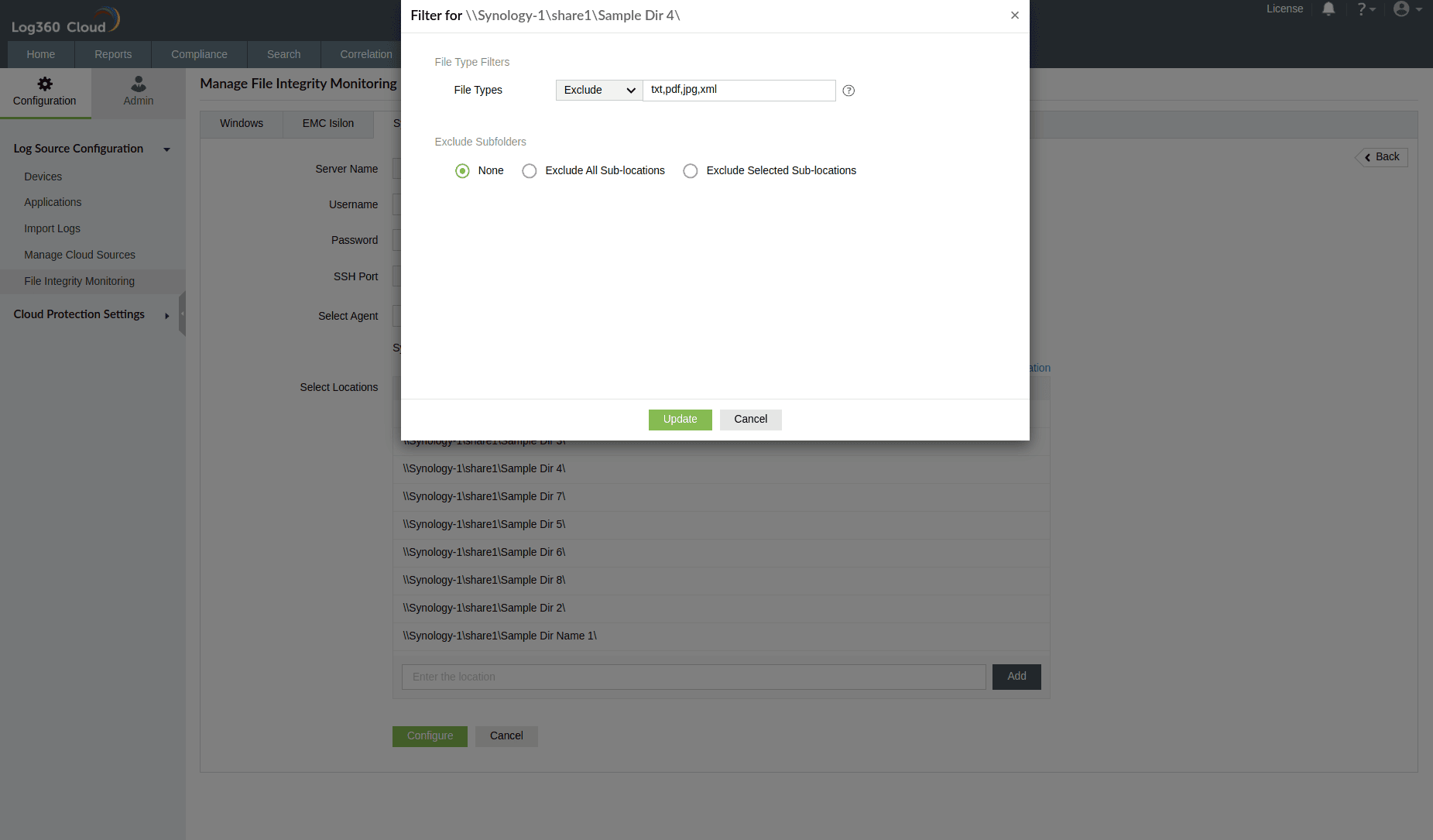Switch to the EMC Isilon tab
The width and height of the screenshot is (1433, 840).
(327, 124)
